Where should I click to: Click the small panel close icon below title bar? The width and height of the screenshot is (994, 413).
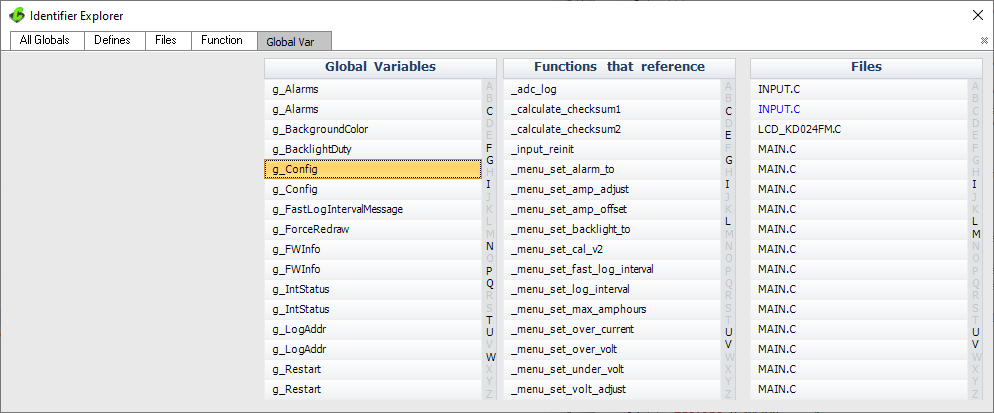984,41
